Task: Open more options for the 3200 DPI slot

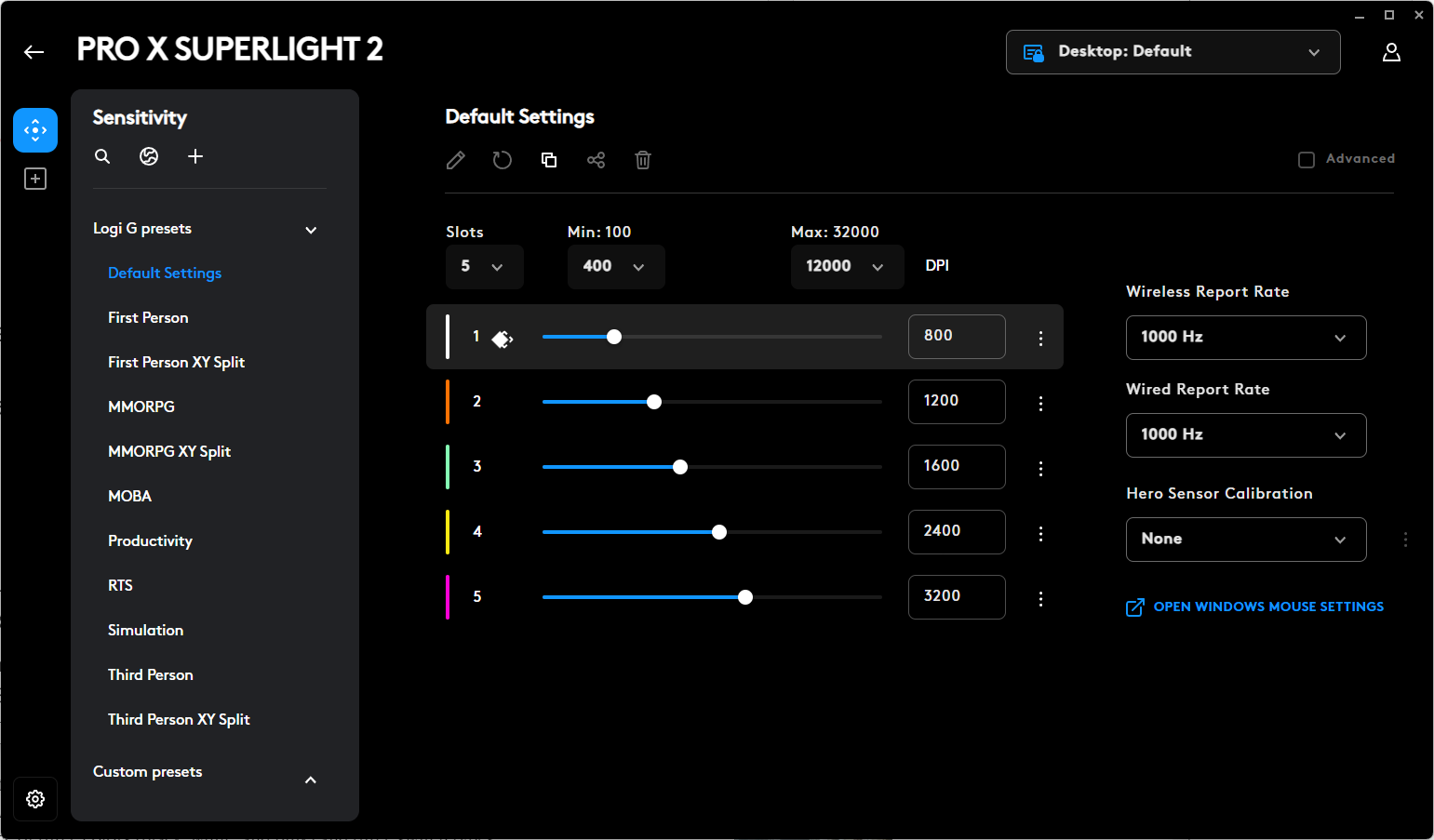Action: 1040,599
